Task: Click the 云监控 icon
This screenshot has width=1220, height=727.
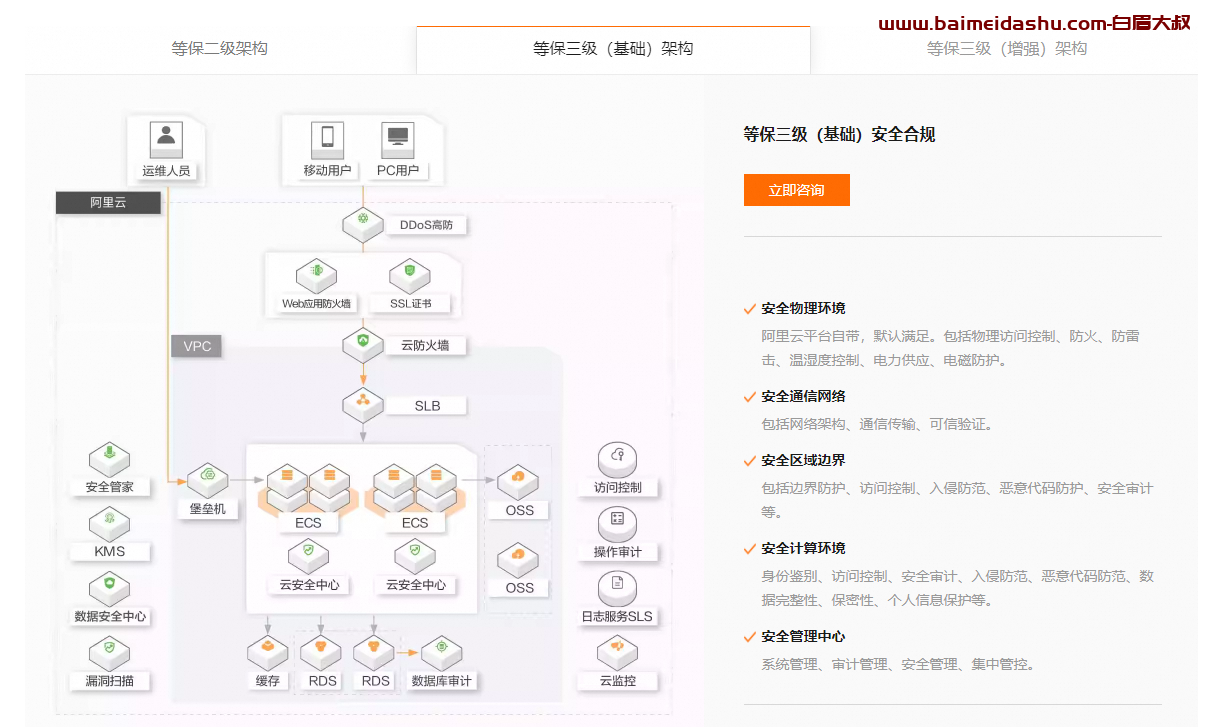Action: pos(618,653)
